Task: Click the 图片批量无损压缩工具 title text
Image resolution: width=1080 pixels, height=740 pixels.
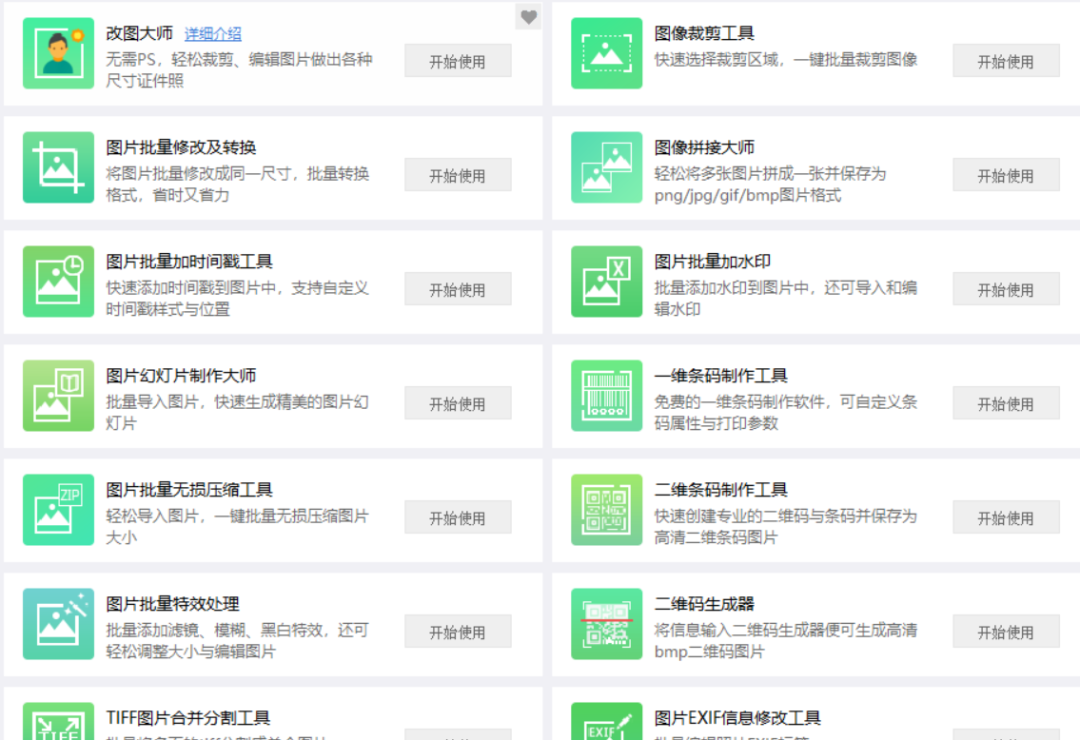Action: pyautogui.click(x=189, y=489)
